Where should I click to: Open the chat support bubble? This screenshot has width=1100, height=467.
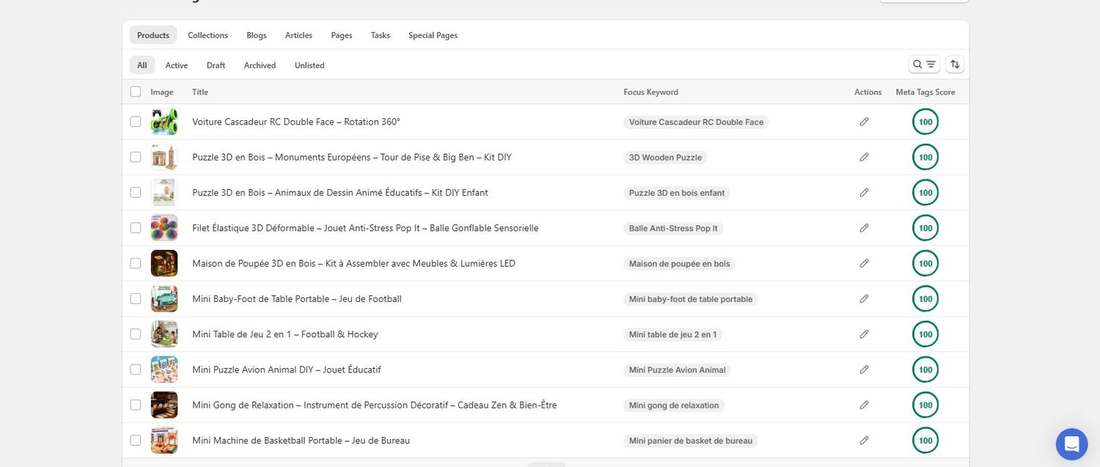1071,444
